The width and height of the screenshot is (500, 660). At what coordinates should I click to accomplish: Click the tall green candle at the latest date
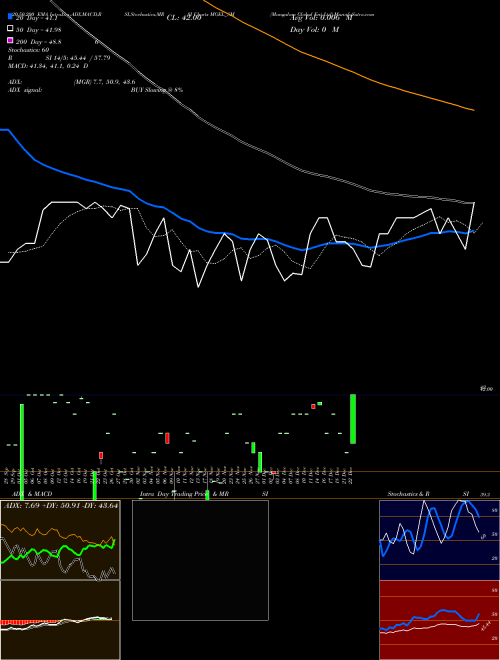(353, 419)
